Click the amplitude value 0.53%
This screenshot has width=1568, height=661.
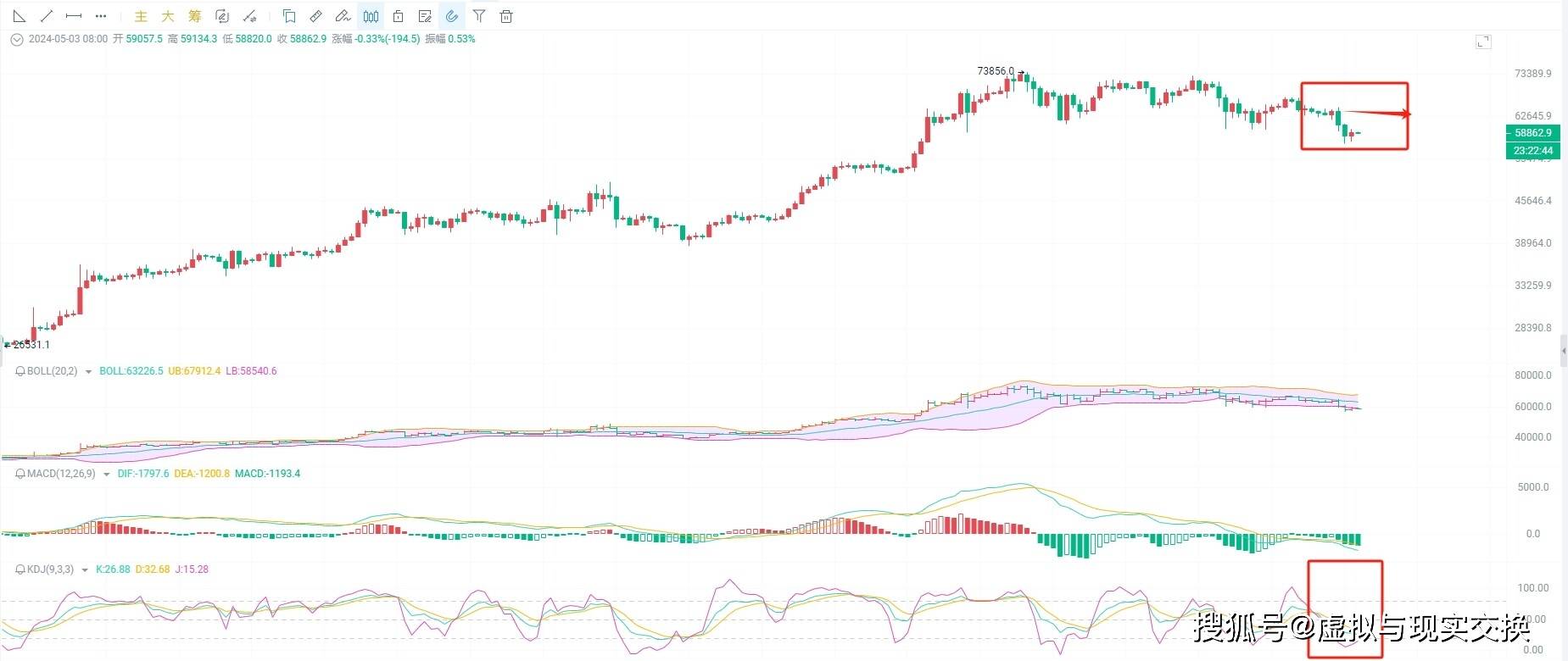coord(461,39)
